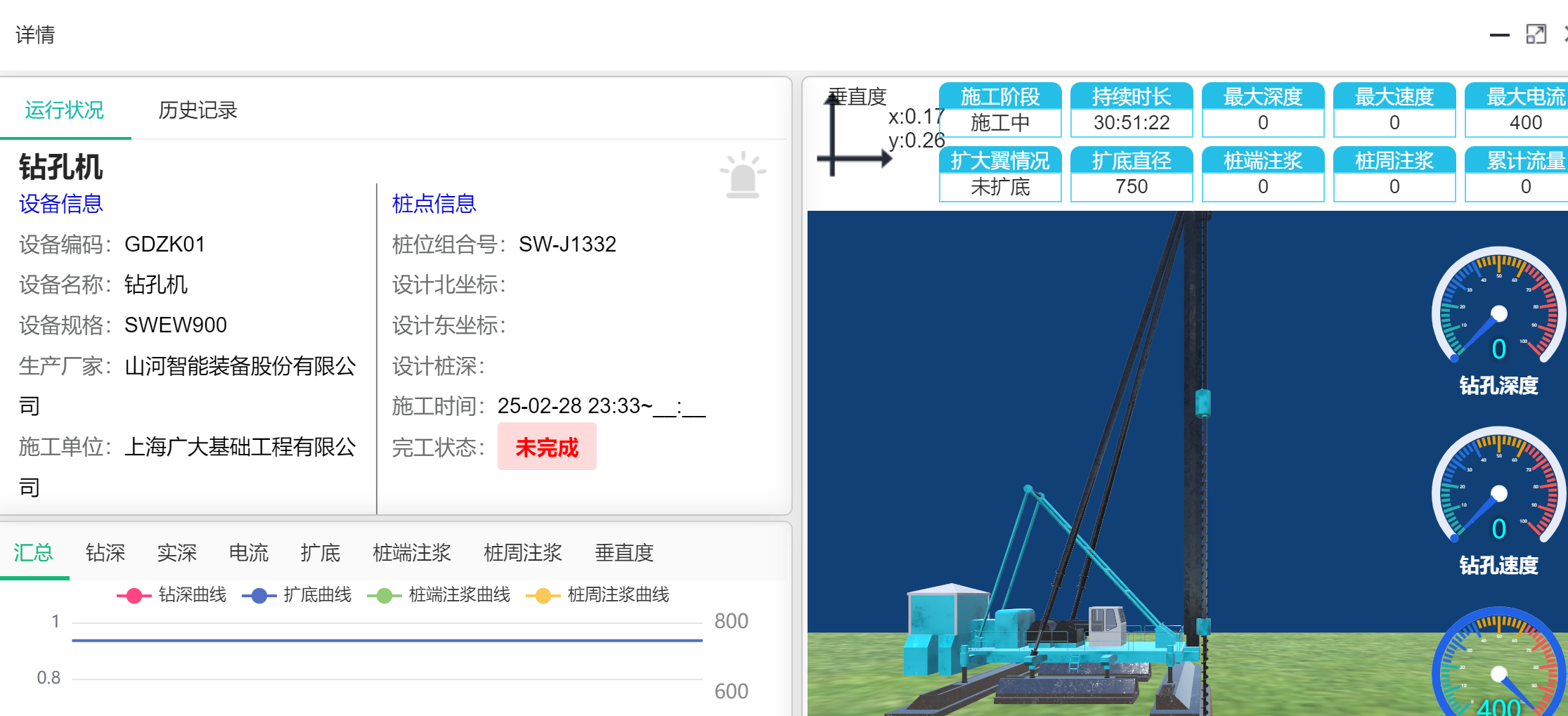Viewport: 1568px width, 716px height.
Task: Switch to the 历史记录 tab
Action: pos(197,110)
